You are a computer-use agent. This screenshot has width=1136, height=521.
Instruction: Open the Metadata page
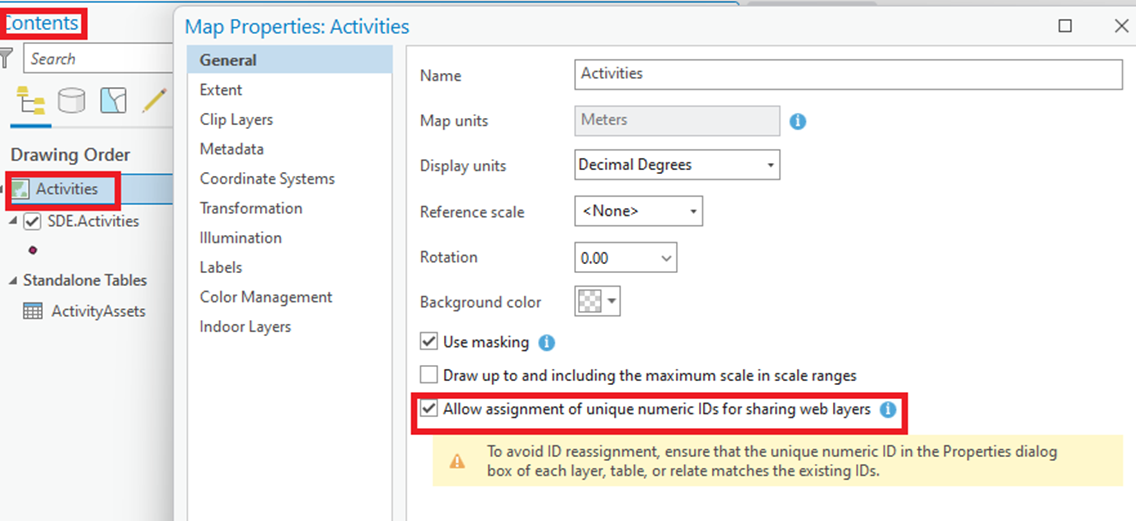click(x=232, y=149)
